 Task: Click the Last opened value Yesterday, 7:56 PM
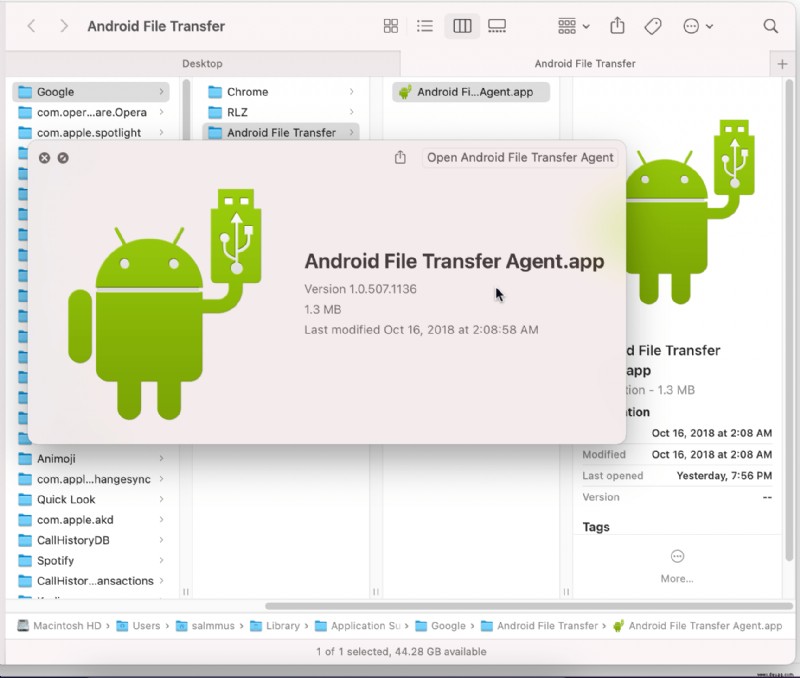(x=724, y=476)
